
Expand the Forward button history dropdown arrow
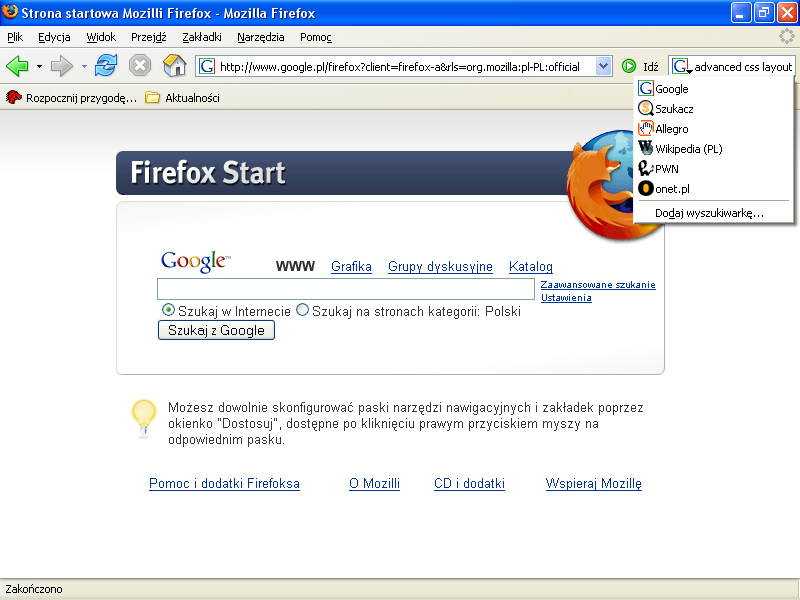(x=84, y=66)
